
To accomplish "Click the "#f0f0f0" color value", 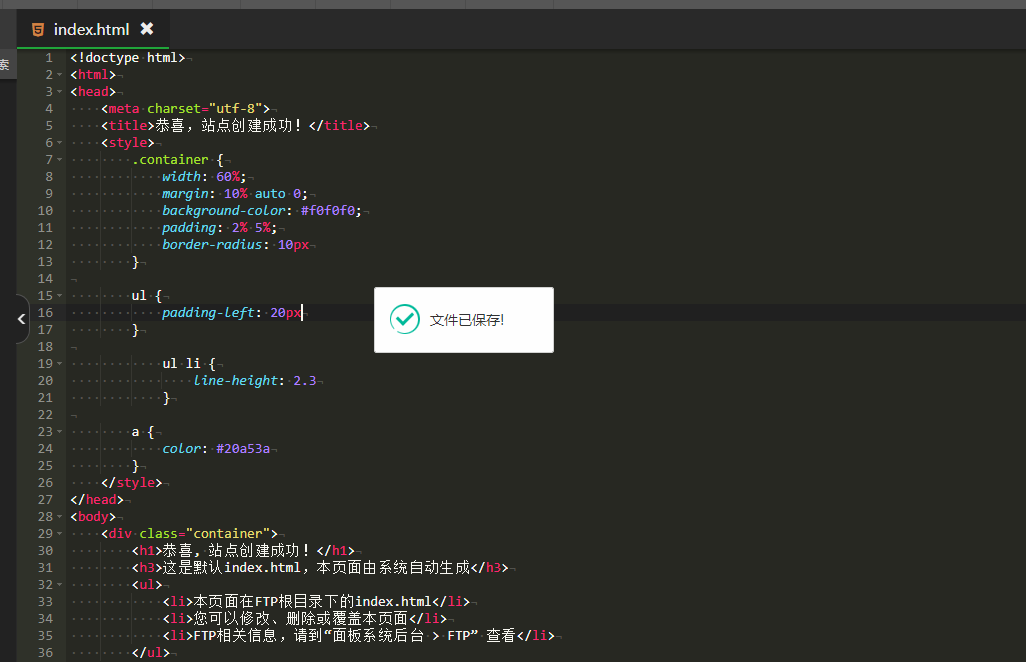I will tap(328, 211).
